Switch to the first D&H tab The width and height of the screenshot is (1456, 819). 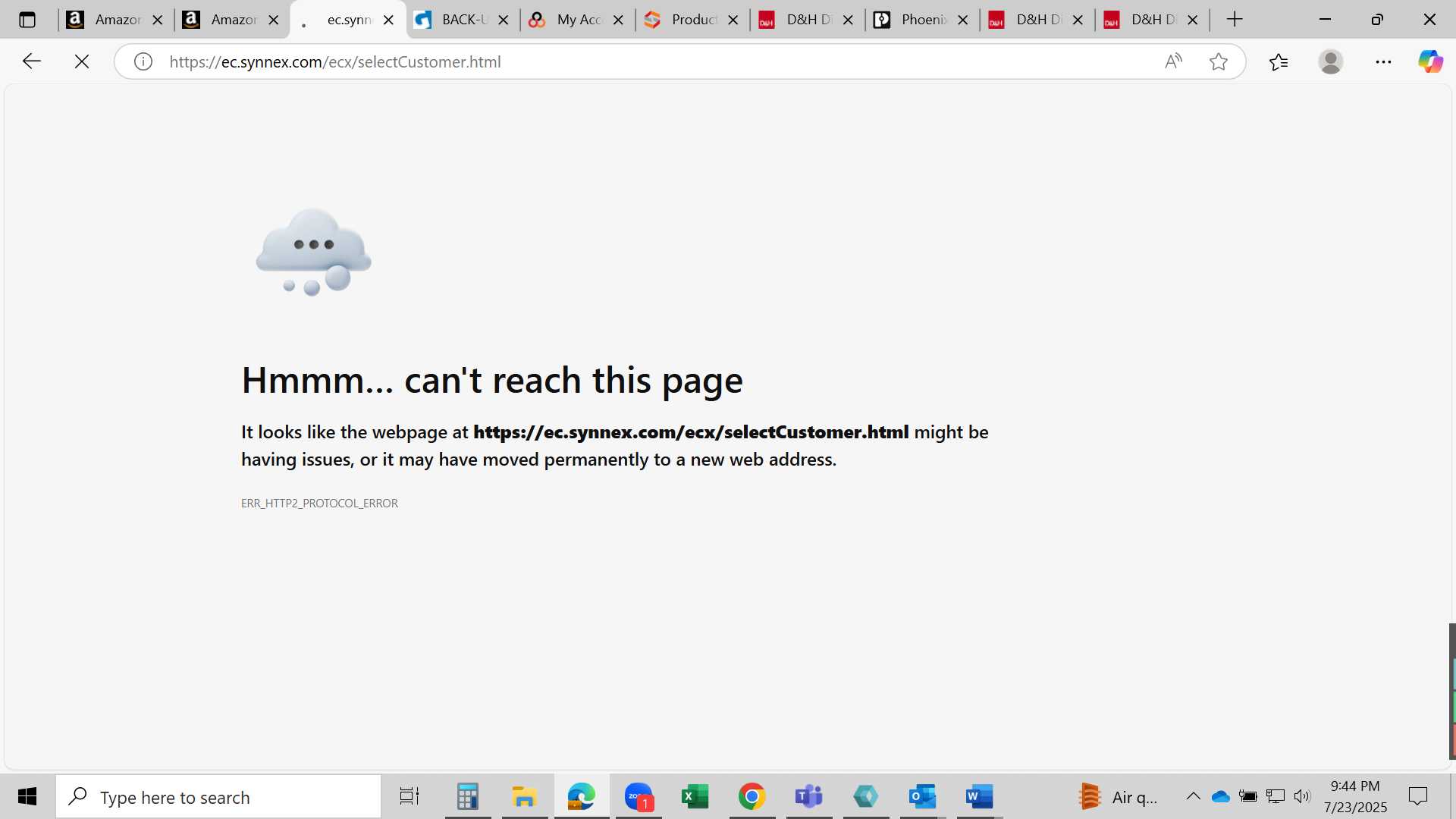[806, 20]
